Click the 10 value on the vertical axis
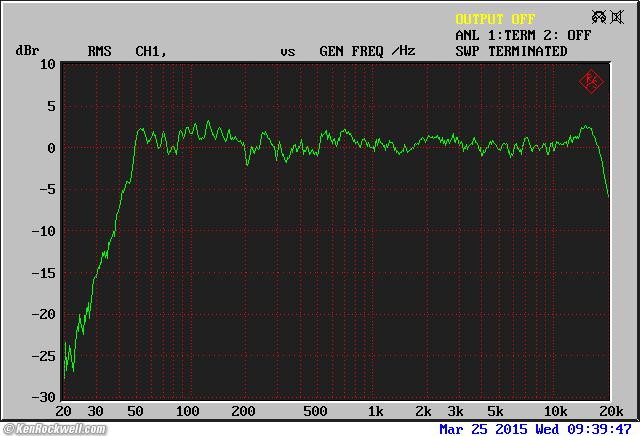This screenshot has width=640, height=436. pyautogui.click(x=47, y=64)
